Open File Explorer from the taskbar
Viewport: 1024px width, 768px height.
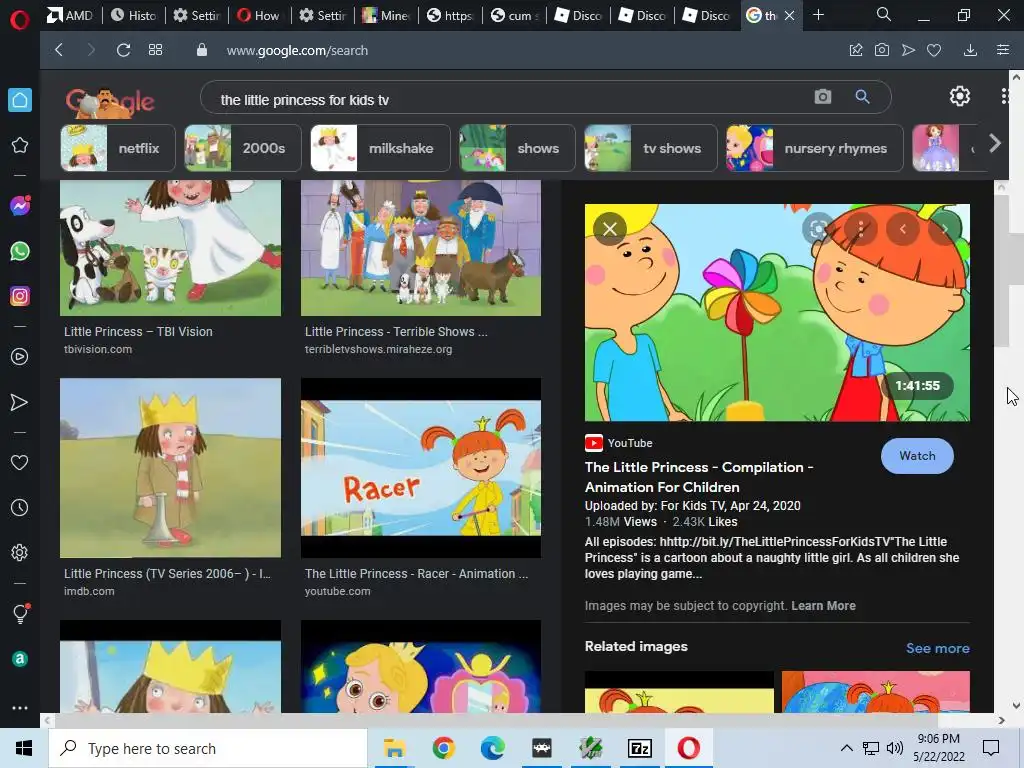pos(394,748)
